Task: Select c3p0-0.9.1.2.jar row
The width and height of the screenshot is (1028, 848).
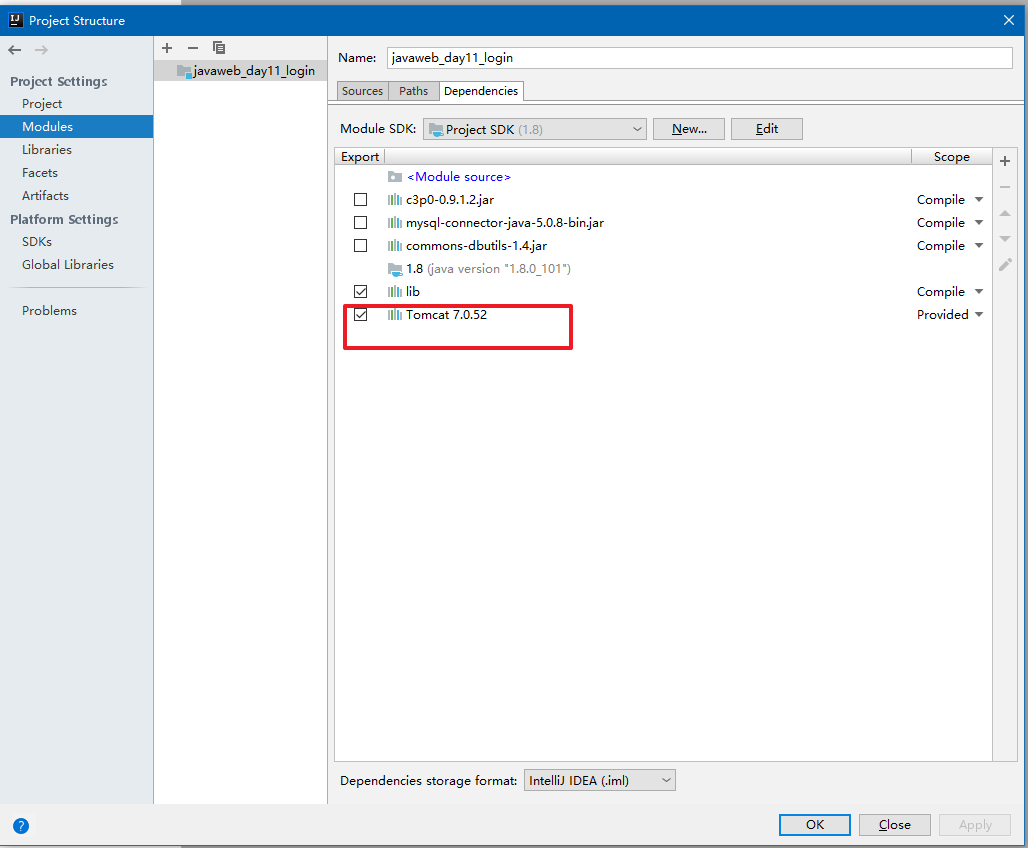Action: 663,200
